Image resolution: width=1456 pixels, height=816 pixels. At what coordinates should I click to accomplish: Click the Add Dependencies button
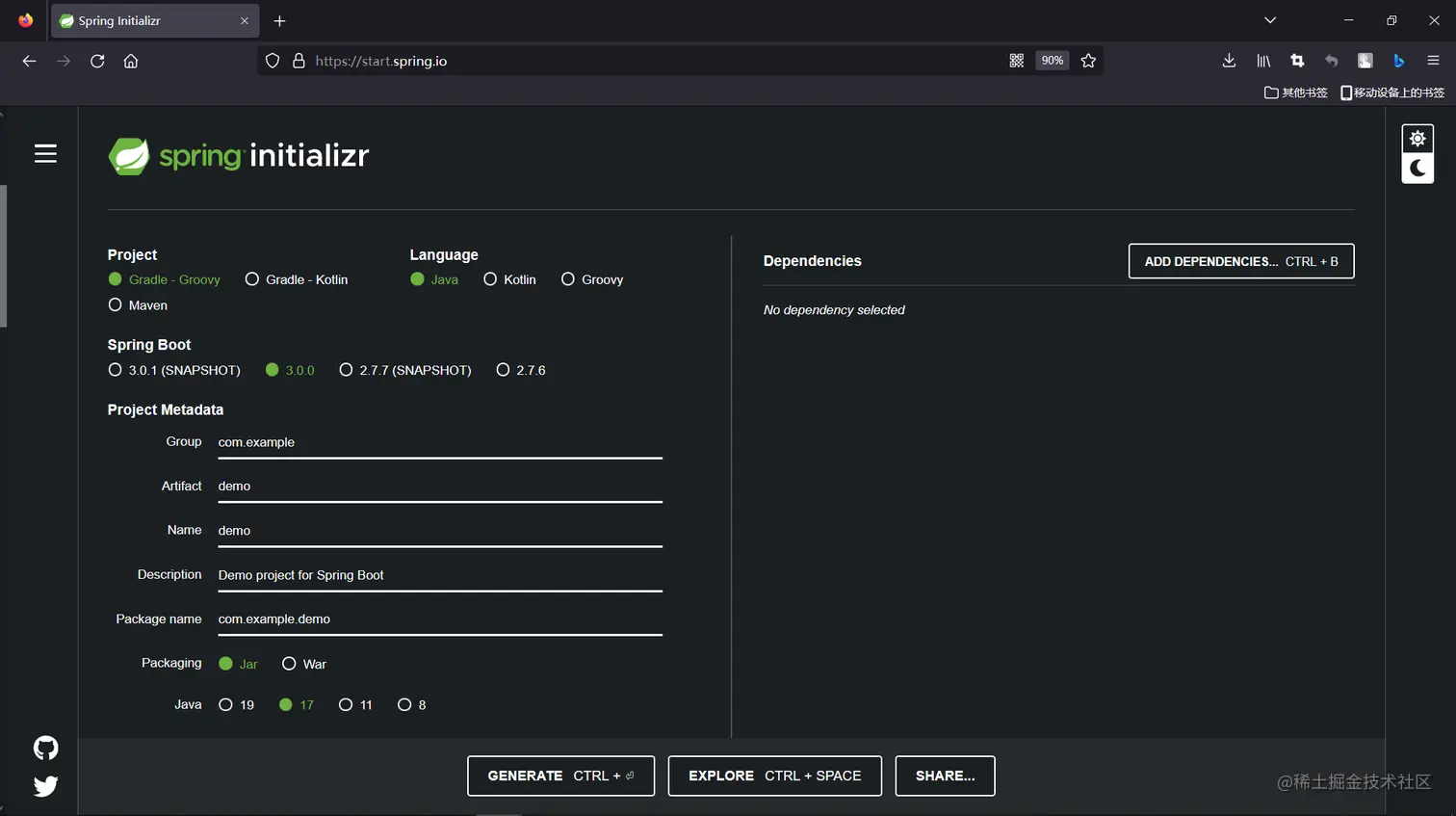1241,261
